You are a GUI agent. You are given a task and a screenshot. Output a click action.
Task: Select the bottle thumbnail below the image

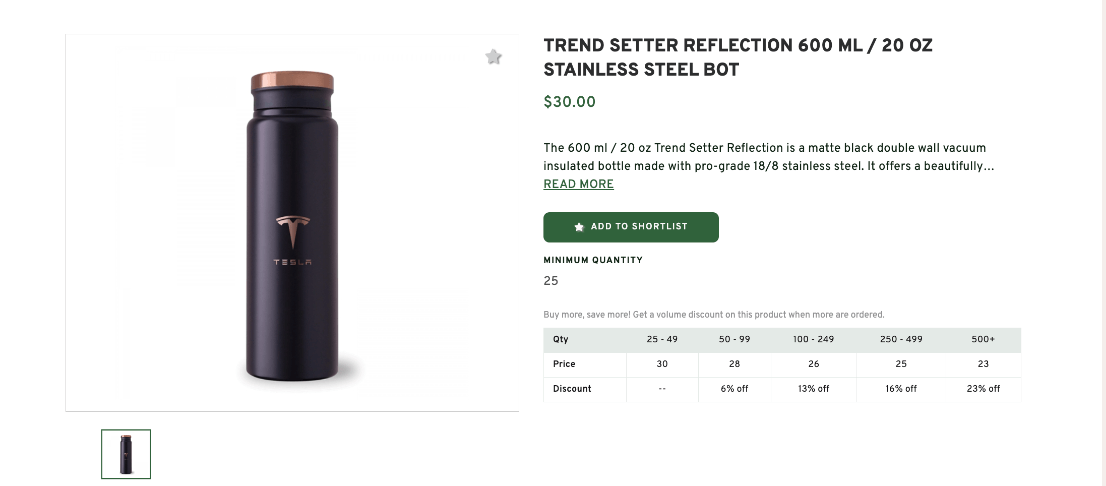coord(126,454)
